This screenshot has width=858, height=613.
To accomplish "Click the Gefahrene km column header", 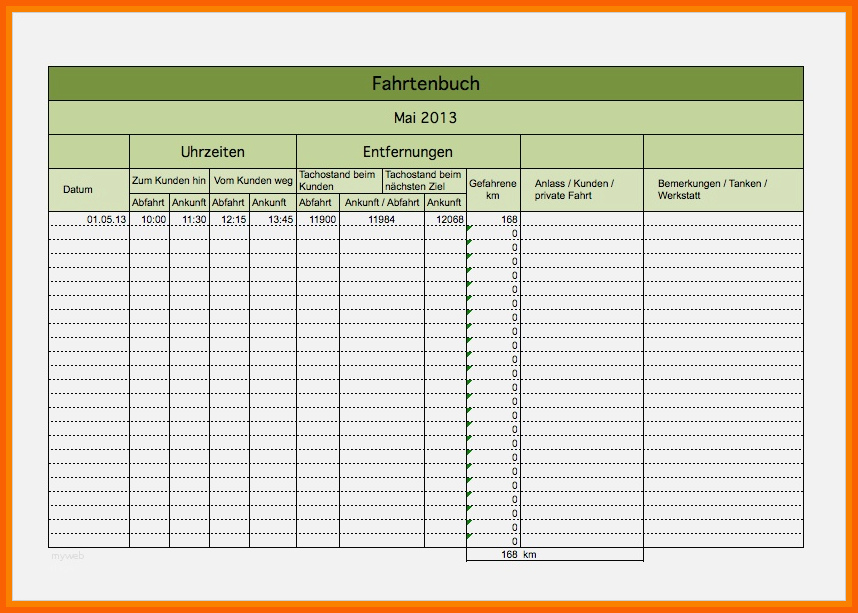I will [x=494, y=190].
